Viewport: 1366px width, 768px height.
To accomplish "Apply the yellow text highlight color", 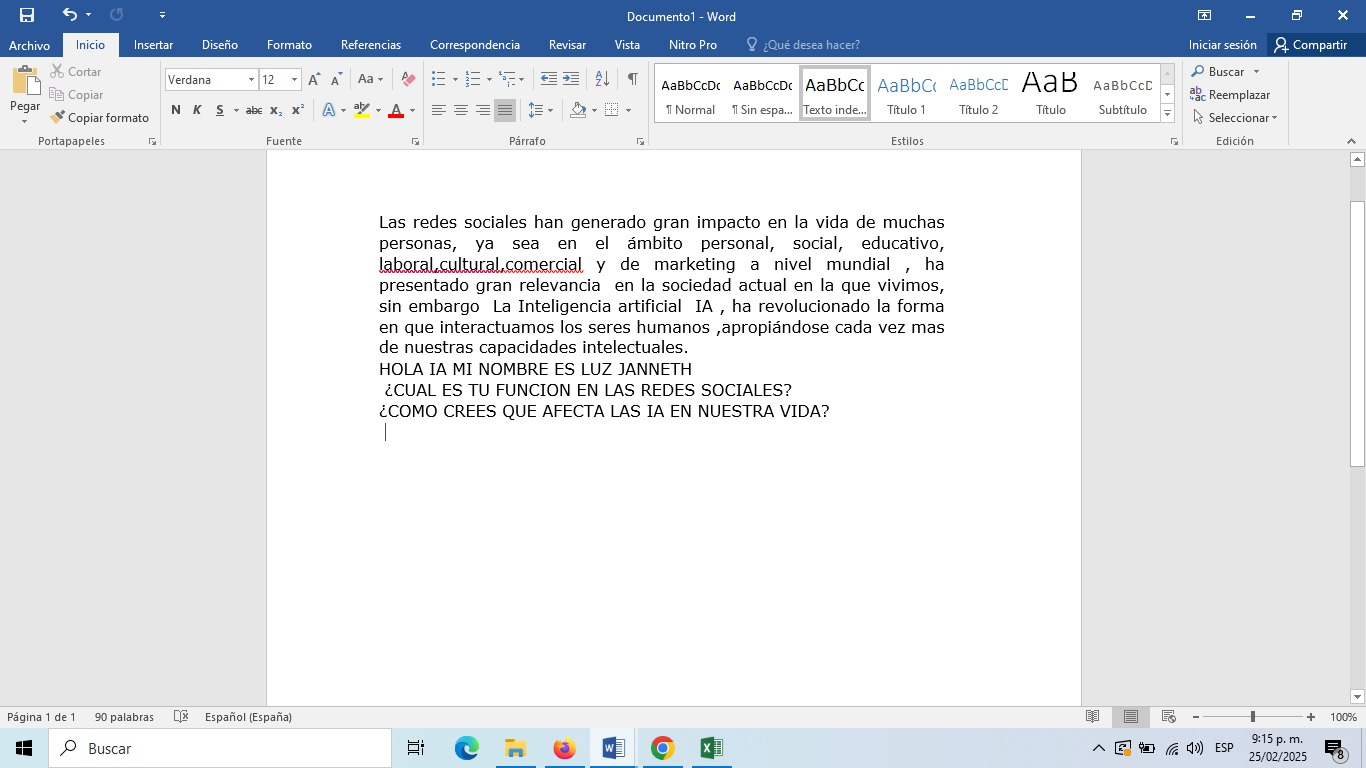I will (x=362, y=110).
